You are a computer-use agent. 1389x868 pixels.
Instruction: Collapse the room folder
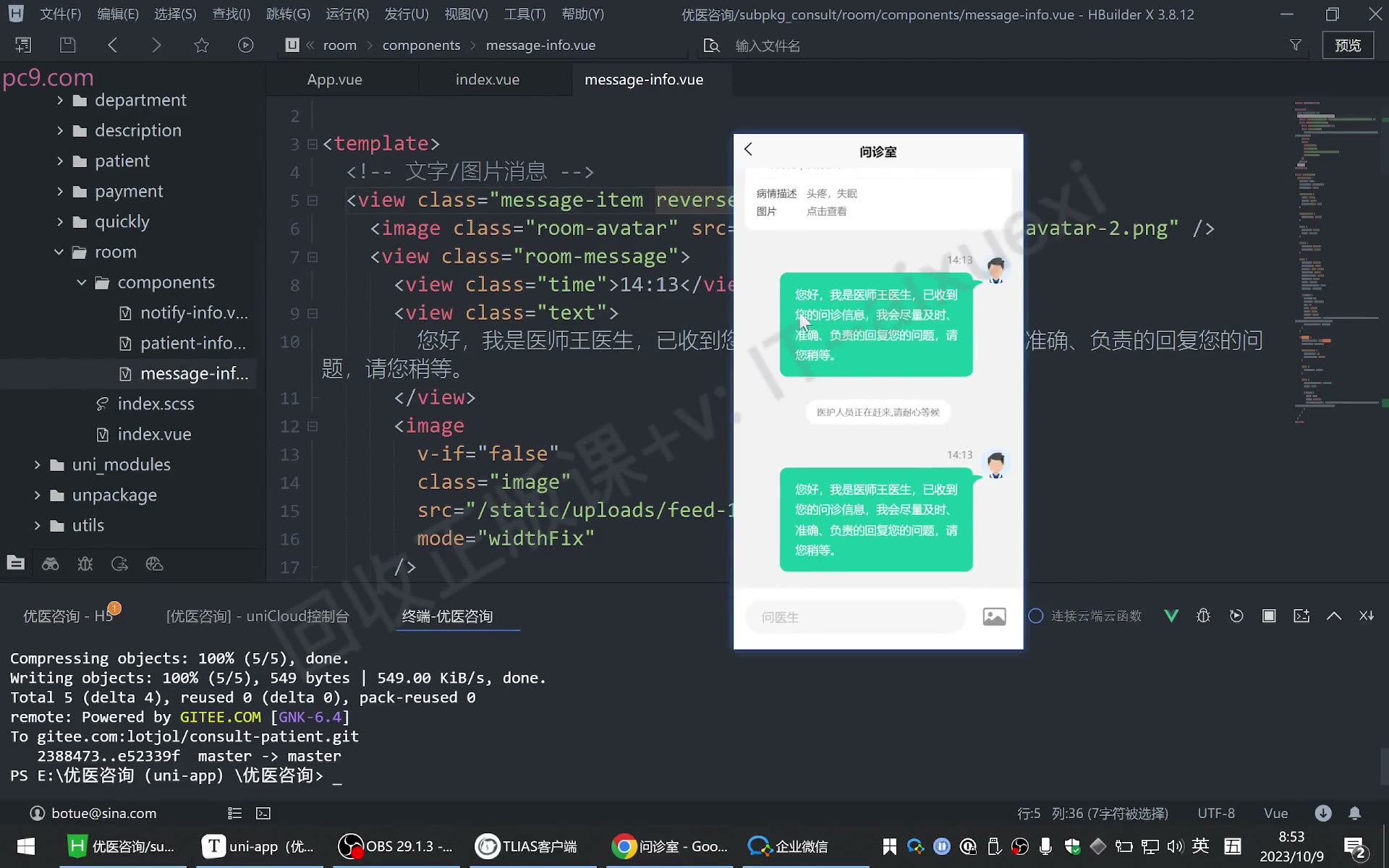[59, 252]
